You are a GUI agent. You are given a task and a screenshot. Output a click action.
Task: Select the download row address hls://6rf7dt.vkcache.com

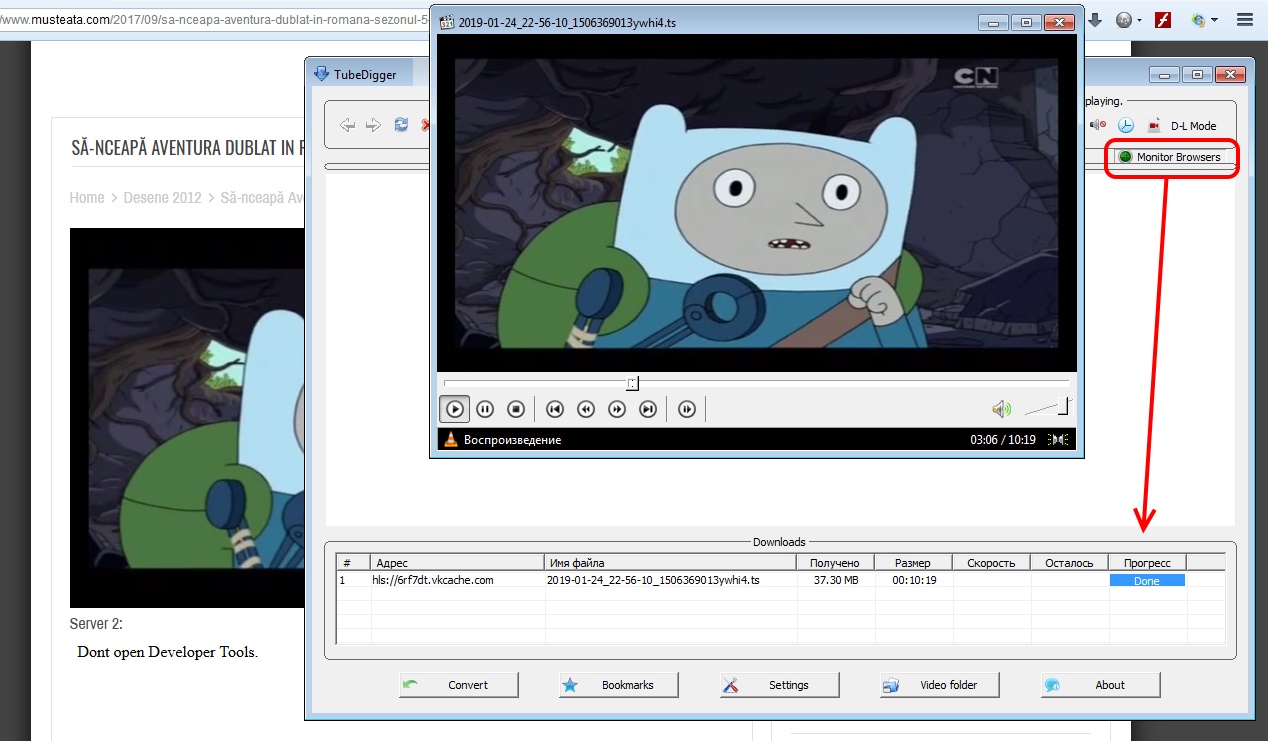point(433,580)
